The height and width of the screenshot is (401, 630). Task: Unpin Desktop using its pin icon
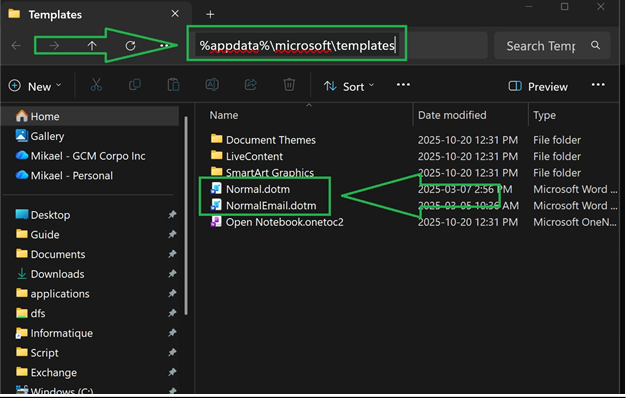pyautogui.click(x=172, y=215)
